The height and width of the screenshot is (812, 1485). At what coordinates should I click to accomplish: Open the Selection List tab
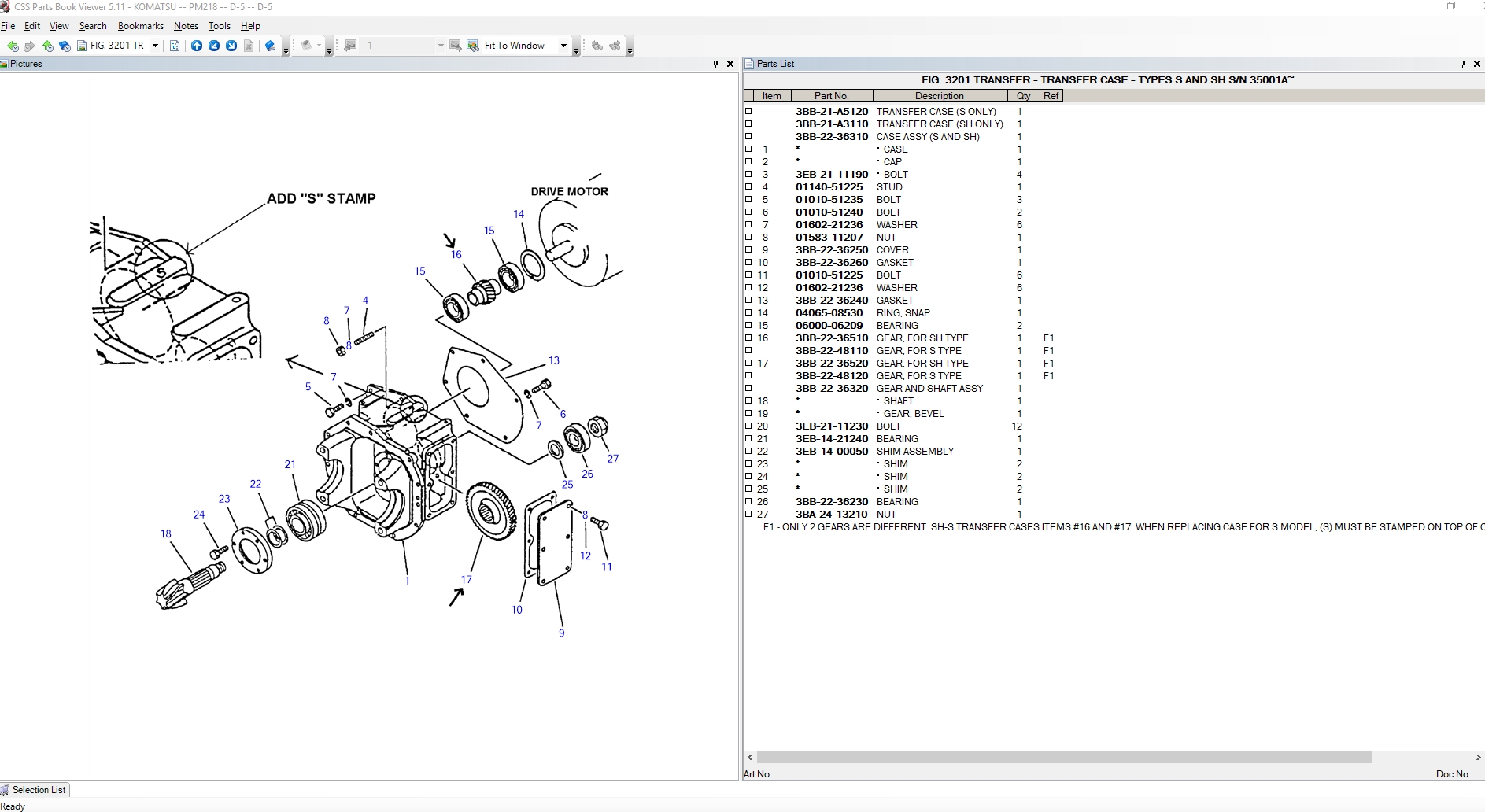click(35, 789)
